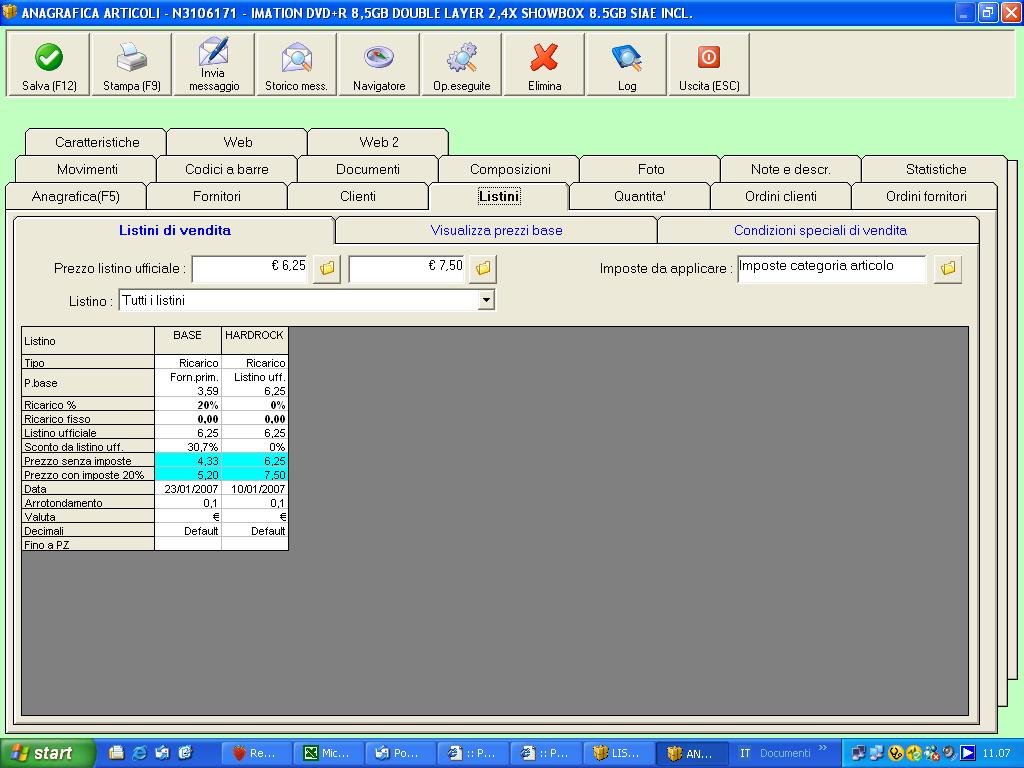Select BASE price with tax 5,20 cell
1024x768 pixels.
[187, 475]
